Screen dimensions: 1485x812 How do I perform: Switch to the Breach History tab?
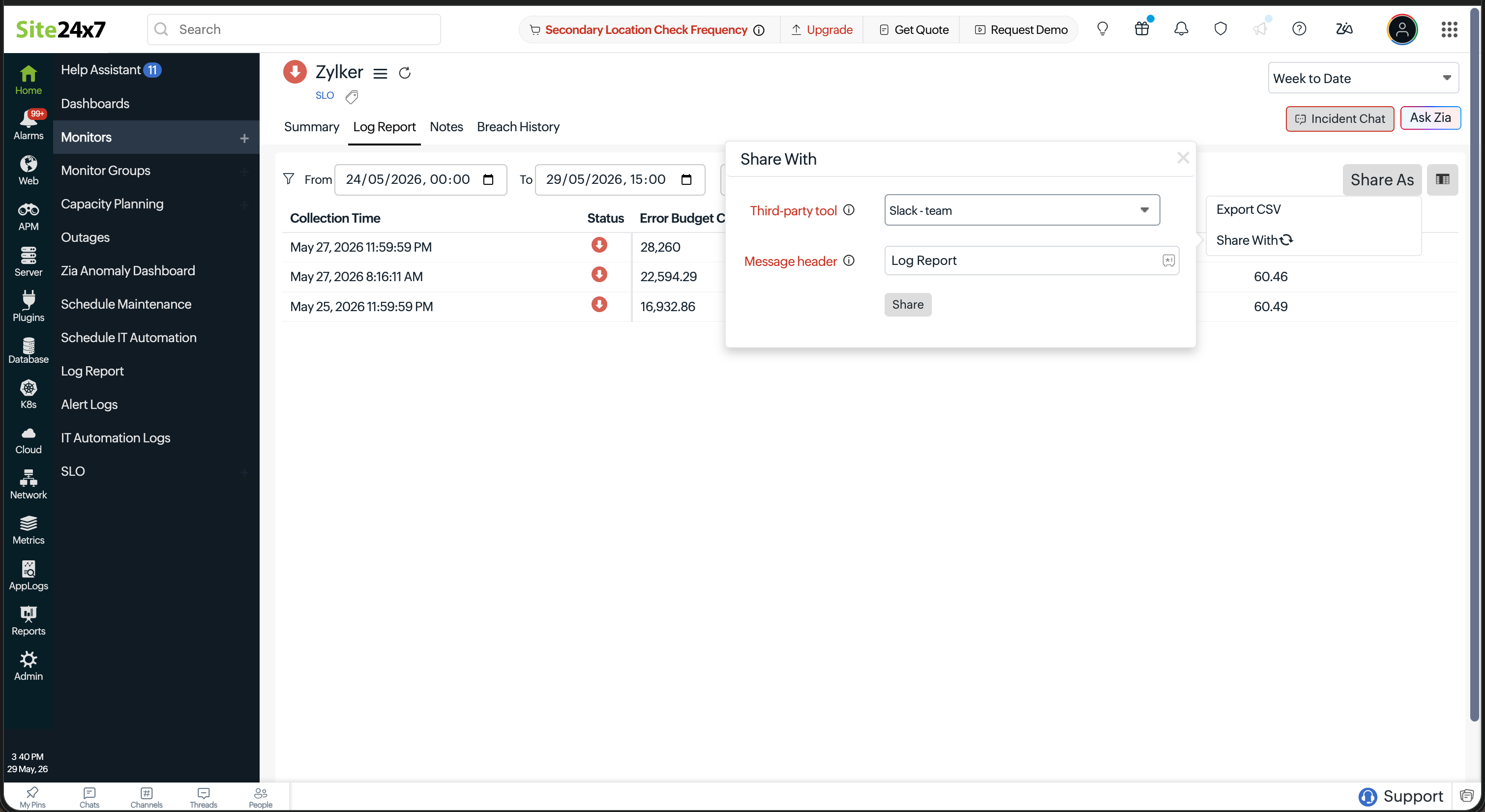518,127
